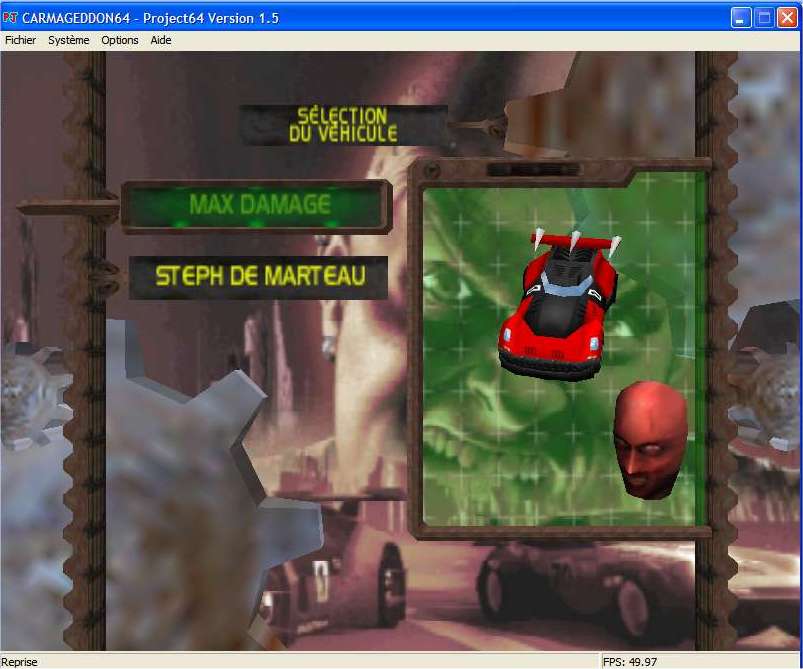803x669 pixels.
Task: Click the SÉLECTION DU VÉHICULE title sign
Action: [344, 126]
